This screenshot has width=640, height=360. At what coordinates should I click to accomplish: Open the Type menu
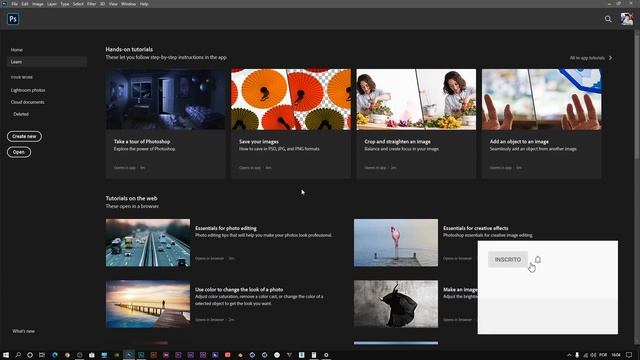[x=65, y=4]
